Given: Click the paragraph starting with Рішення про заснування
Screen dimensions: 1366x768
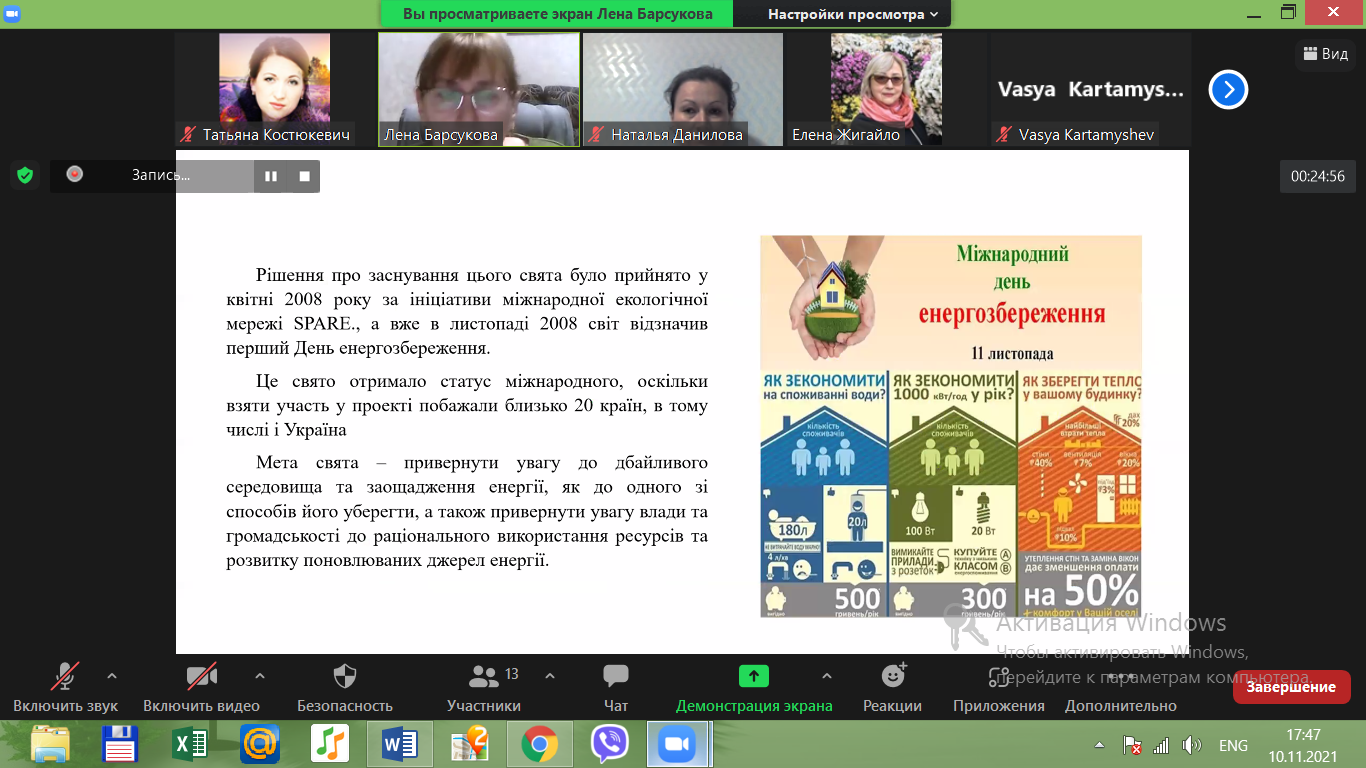Looking at the screenshot, I should 467,312.
